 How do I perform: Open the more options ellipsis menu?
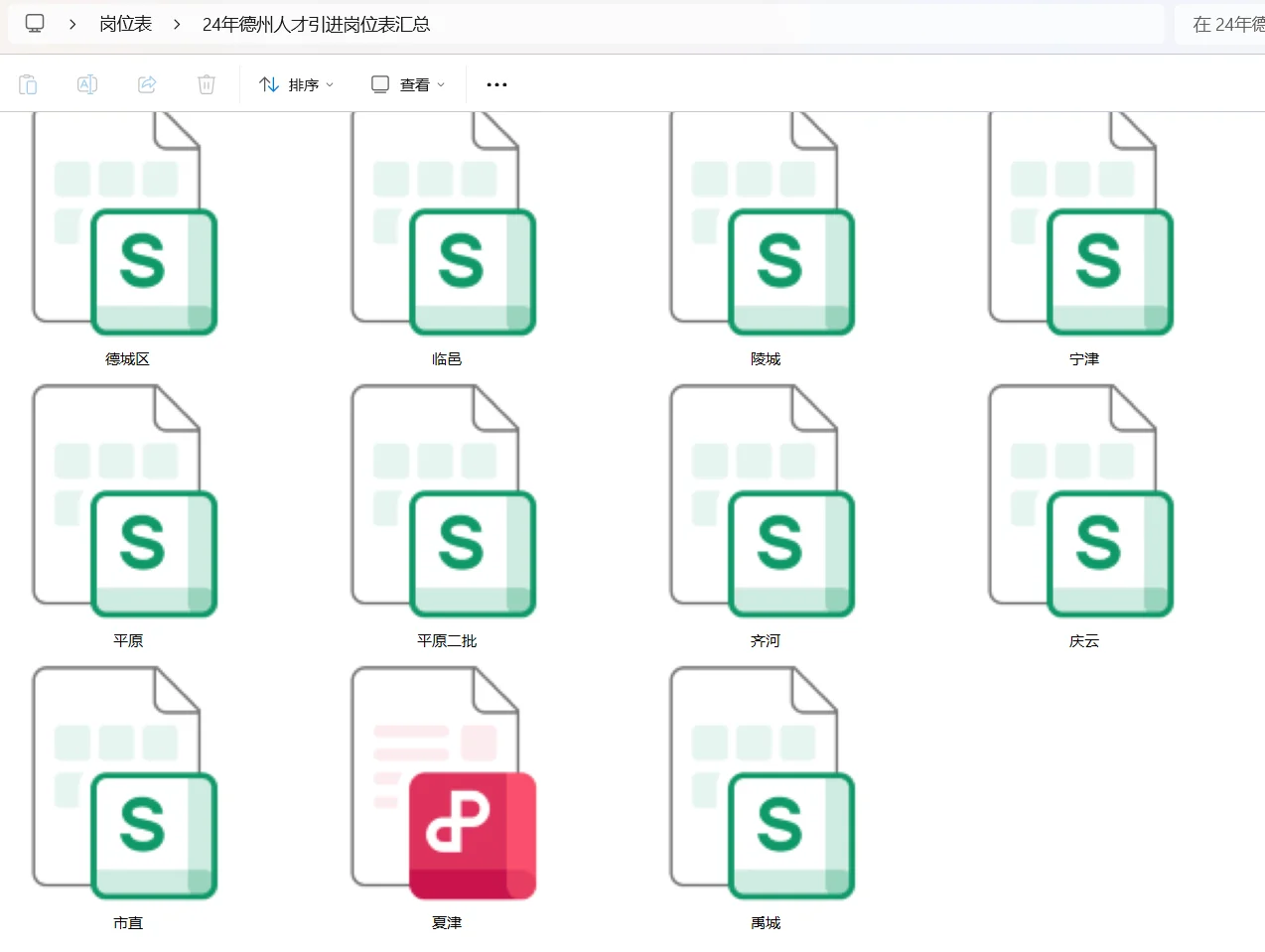click(x=496, y=84)
